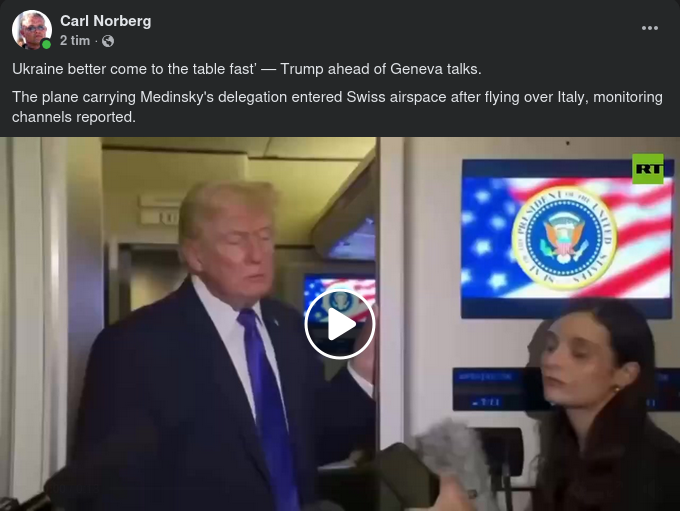Open the post via '2 tim' timestamp
The width and height of the screenshot is (680, 511).
[75, 41]
